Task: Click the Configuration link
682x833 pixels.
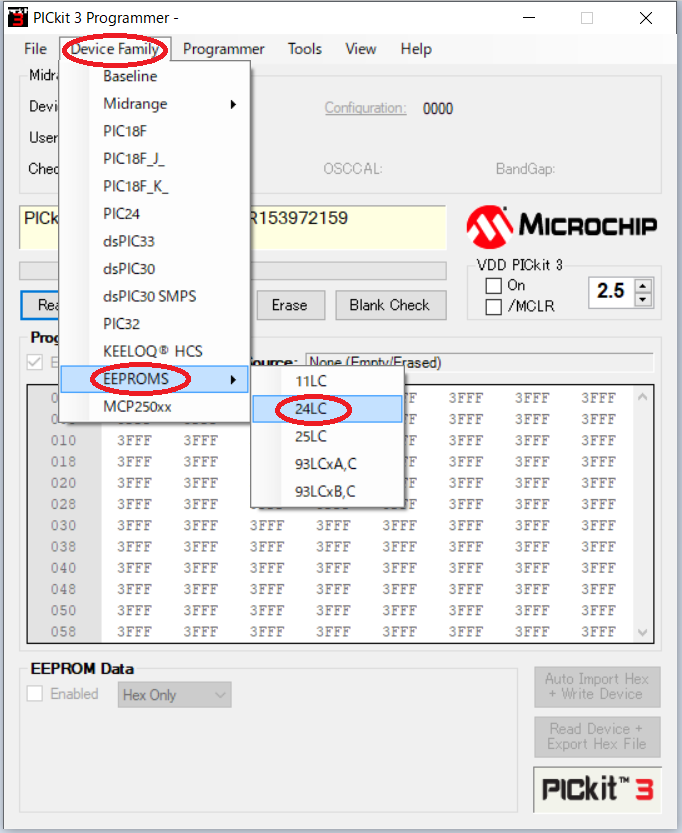Action: click(365, 109)
